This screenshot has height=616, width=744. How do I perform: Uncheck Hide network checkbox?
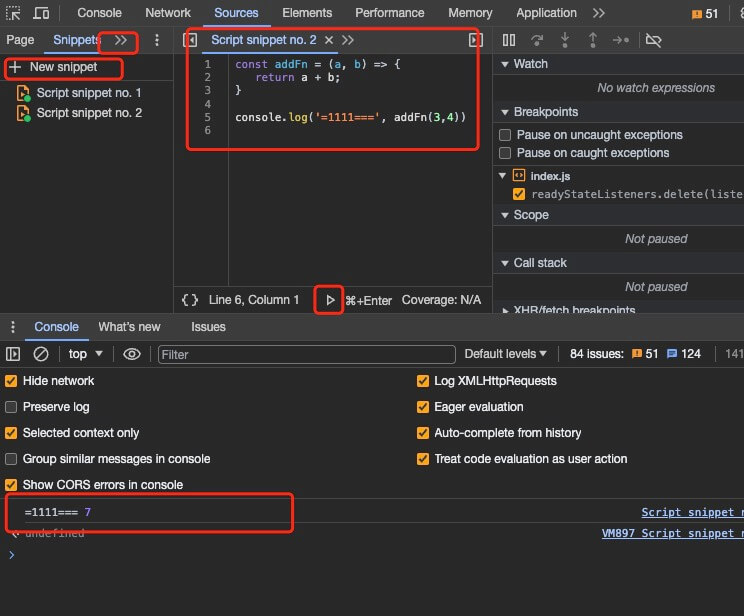[12, 381]
